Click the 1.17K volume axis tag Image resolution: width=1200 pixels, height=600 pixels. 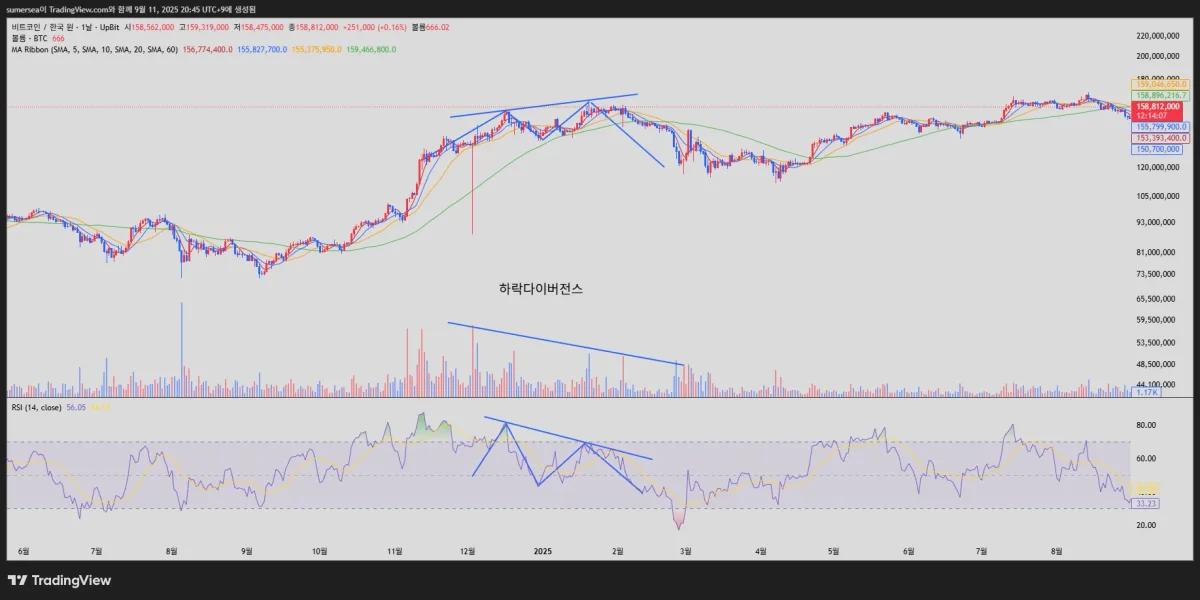pos(1145,393)
